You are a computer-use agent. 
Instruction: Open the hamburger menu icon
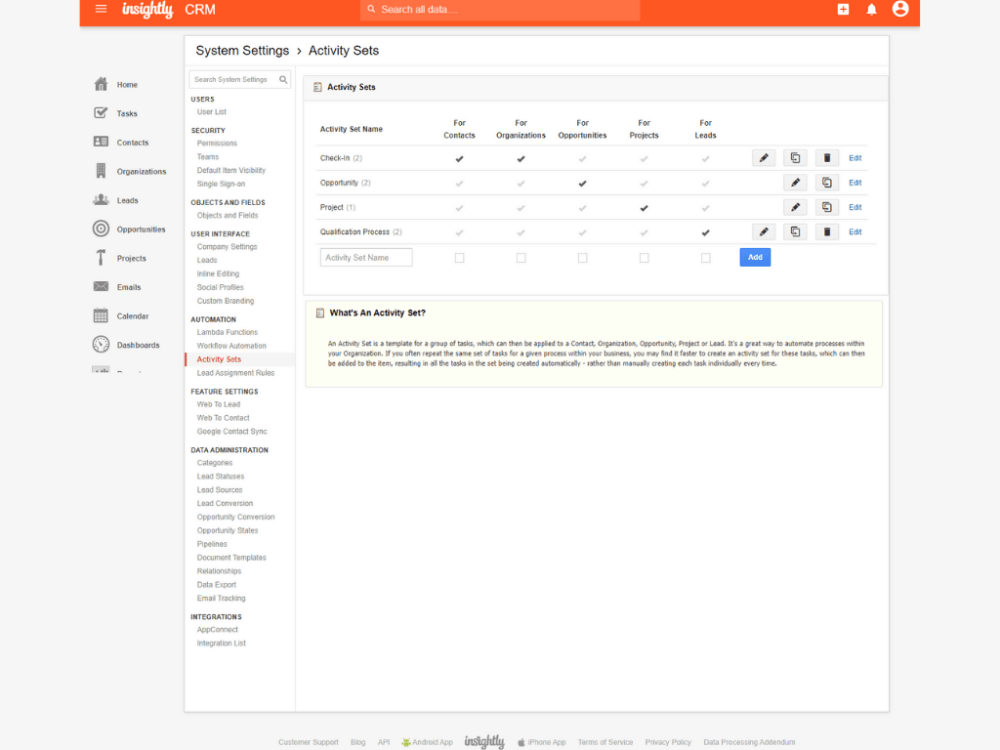tap(101, 9)
